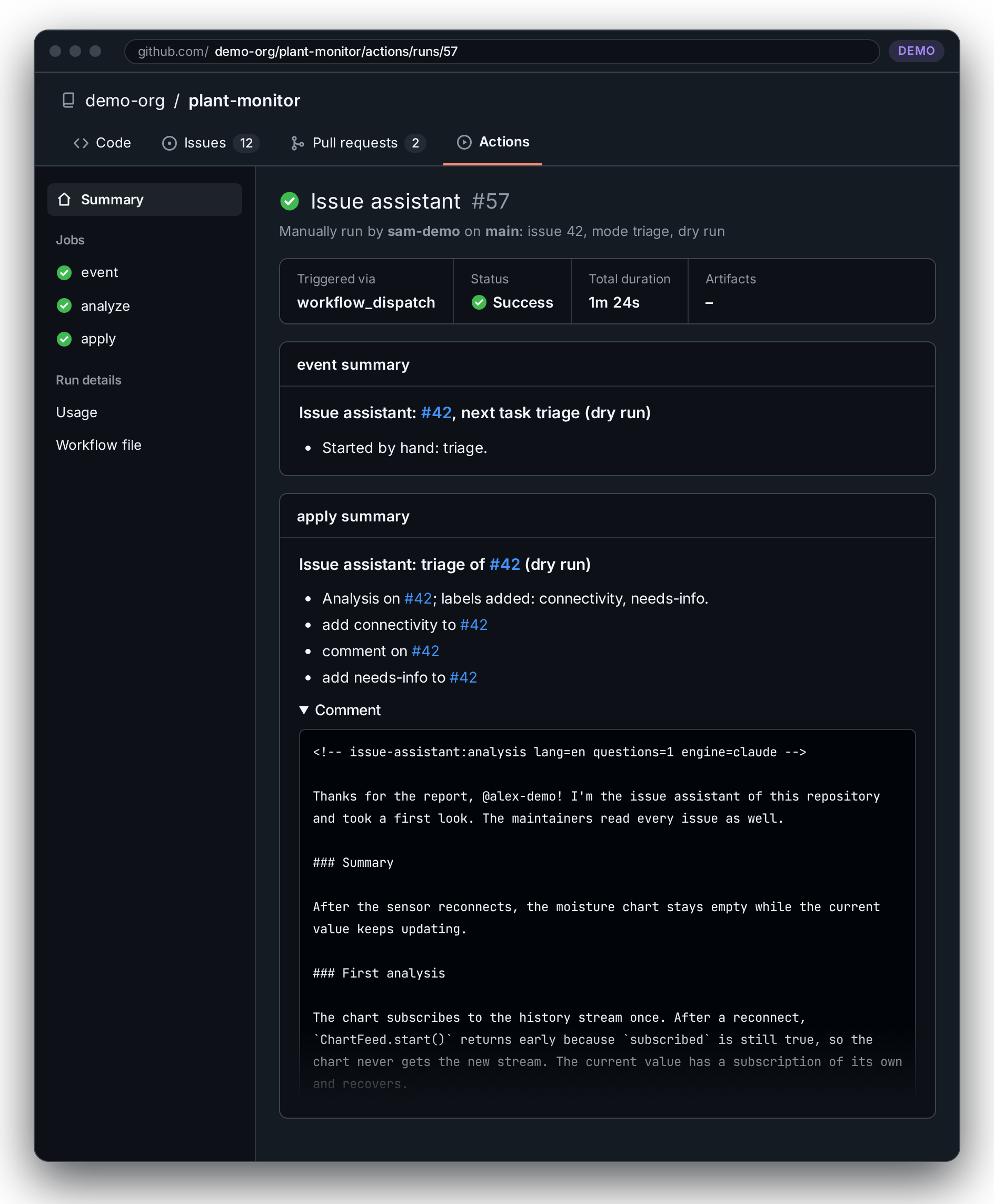Open the apply job
994x1204 pixels.
tap(98, 339)
